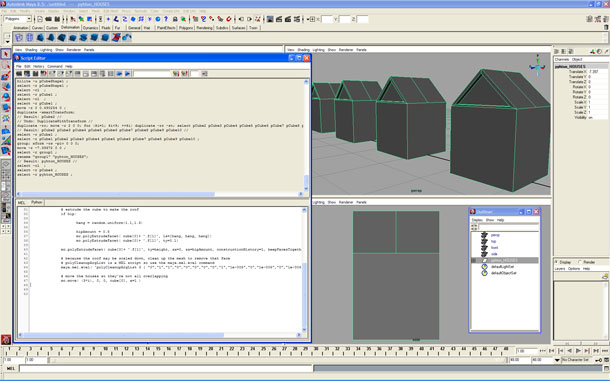Viewport: 610px width, 381px height.
Task: Open the Command menu in Script Editor
Action: pyautogui.click(x=54, y=67)
